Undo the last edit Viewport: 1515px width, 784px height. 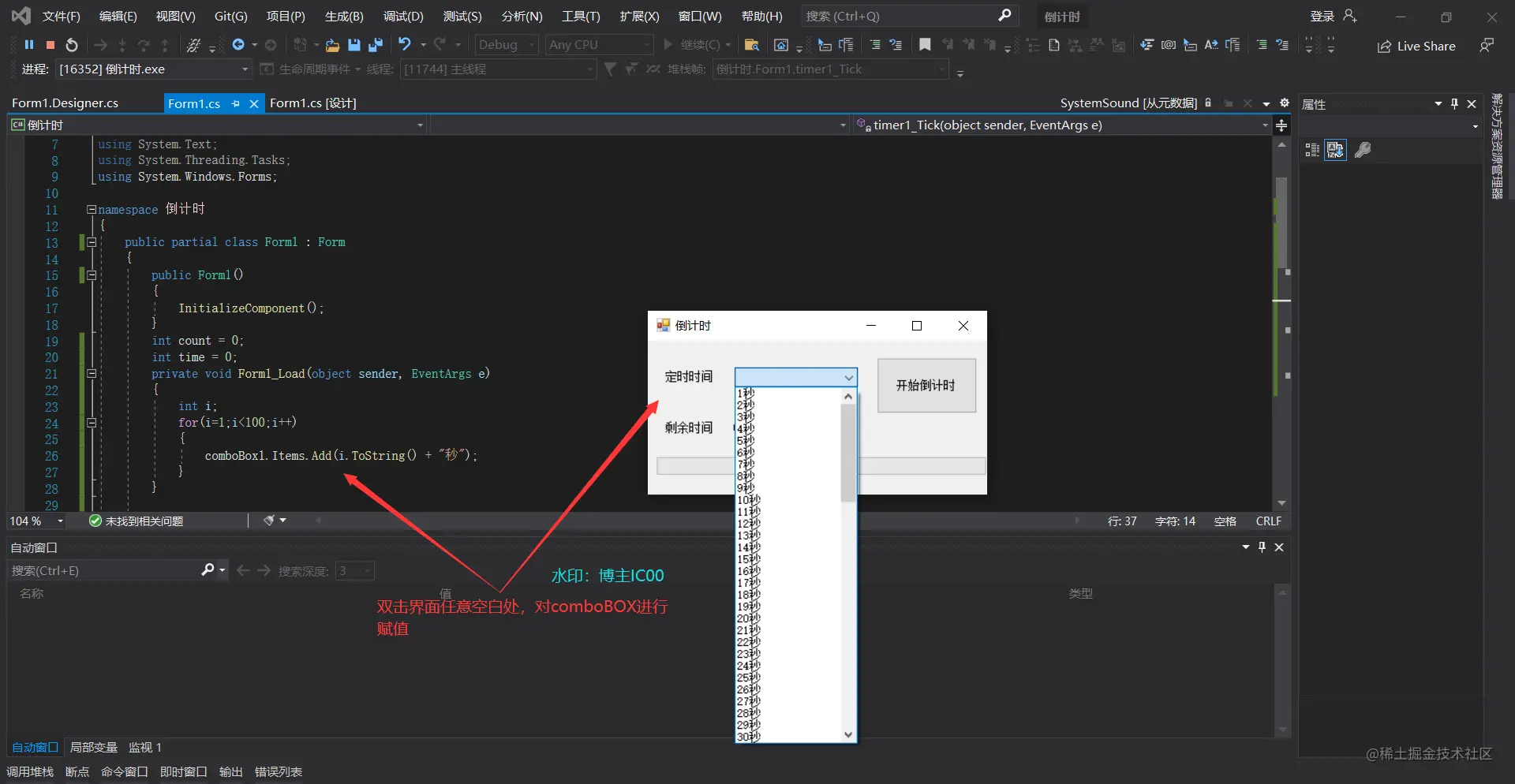pos(405,45)
